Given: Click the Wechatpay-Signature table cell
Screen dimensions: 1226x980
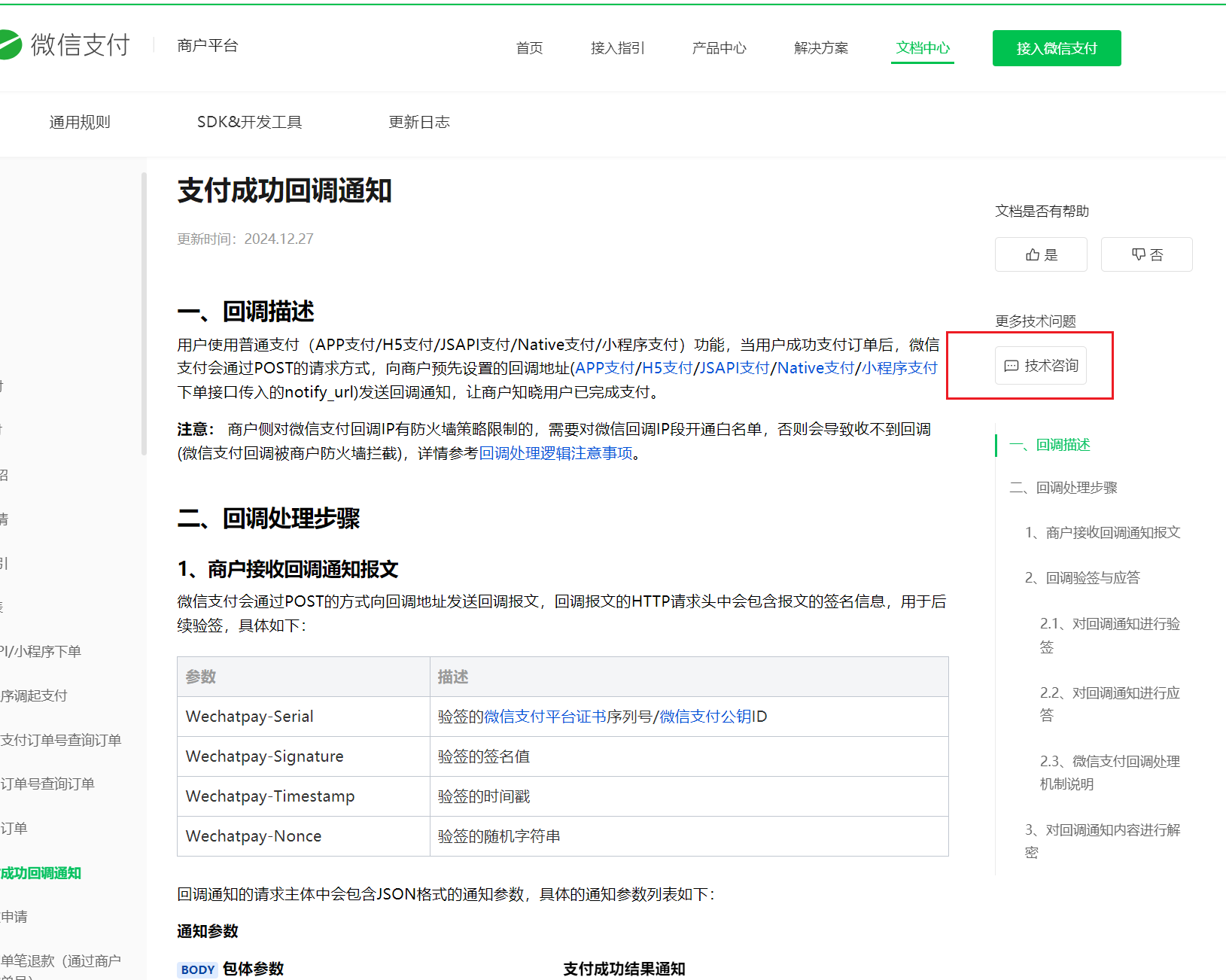Looking at the screenshot, I should pyautogui.click(x=303, y=756).
